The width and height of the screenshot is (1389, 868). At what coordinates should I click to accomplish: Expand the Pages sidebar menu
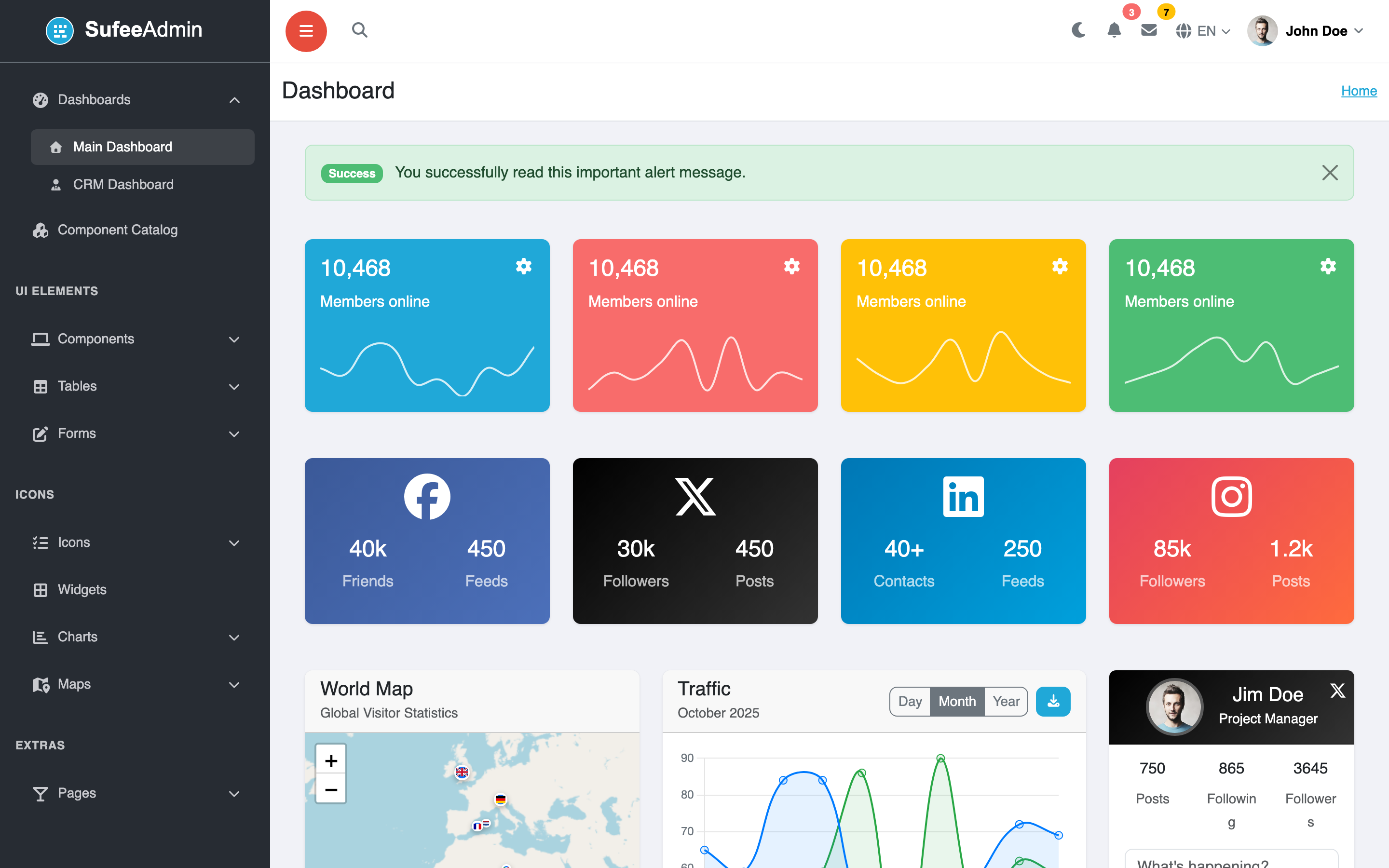[136, 793]
